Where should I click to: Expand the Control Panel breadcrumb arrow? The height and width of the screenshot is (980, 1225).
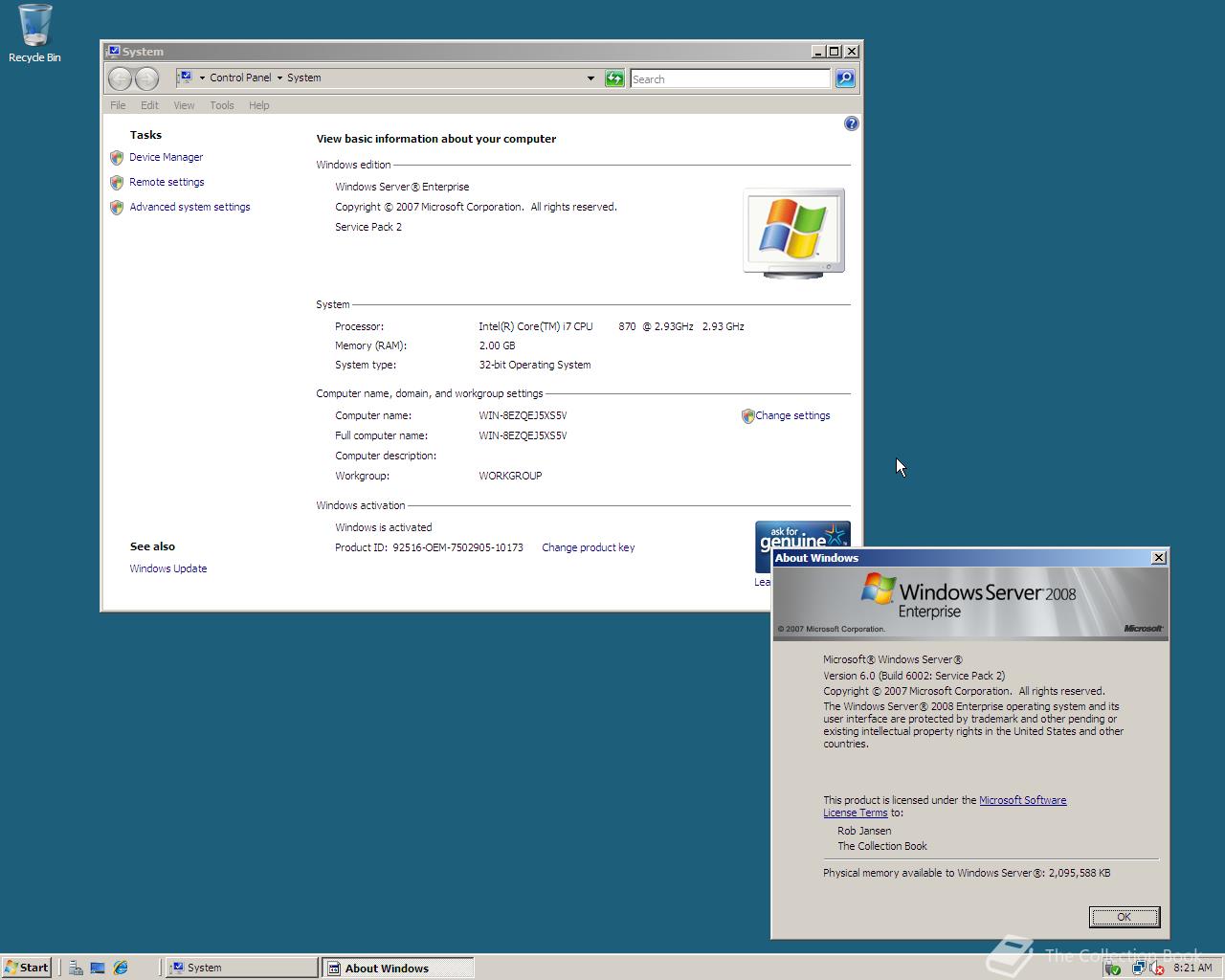click(279, 78)
